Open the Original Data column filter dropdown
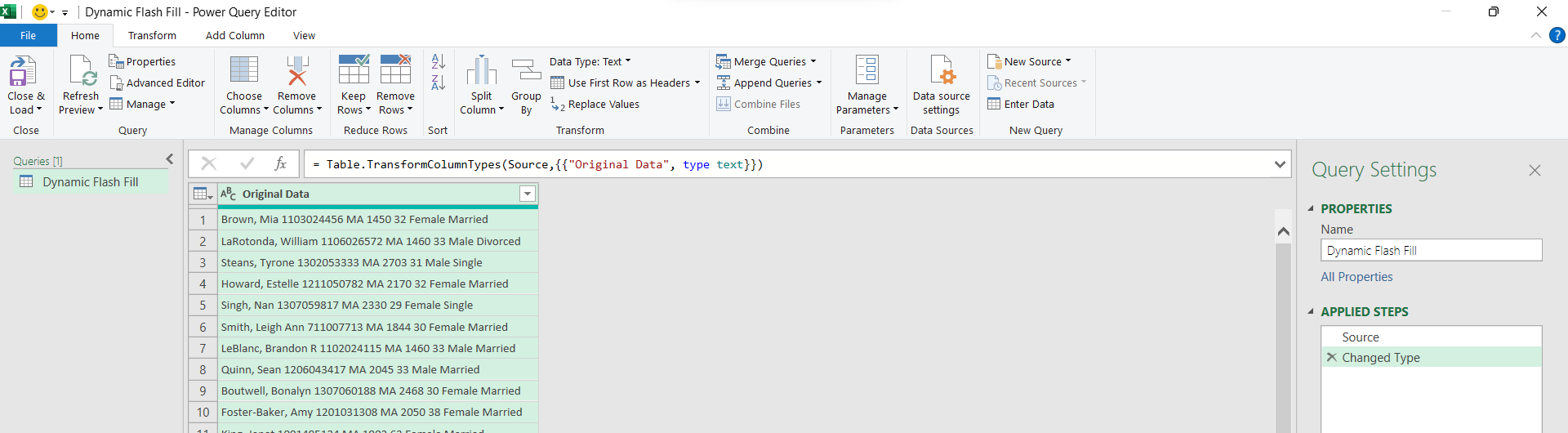Image resolution: width=1568 pixels, height=433 pixels. coord(528,194)
